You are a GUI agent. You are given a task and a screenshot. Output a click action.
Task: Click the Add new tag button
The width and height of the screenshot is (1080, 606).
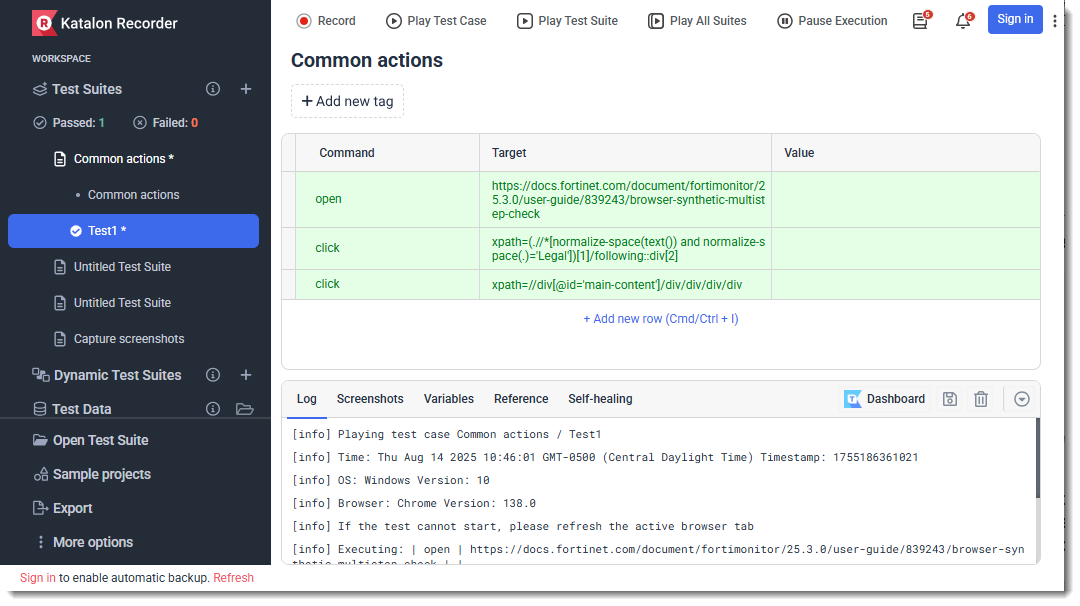(347, 101)
